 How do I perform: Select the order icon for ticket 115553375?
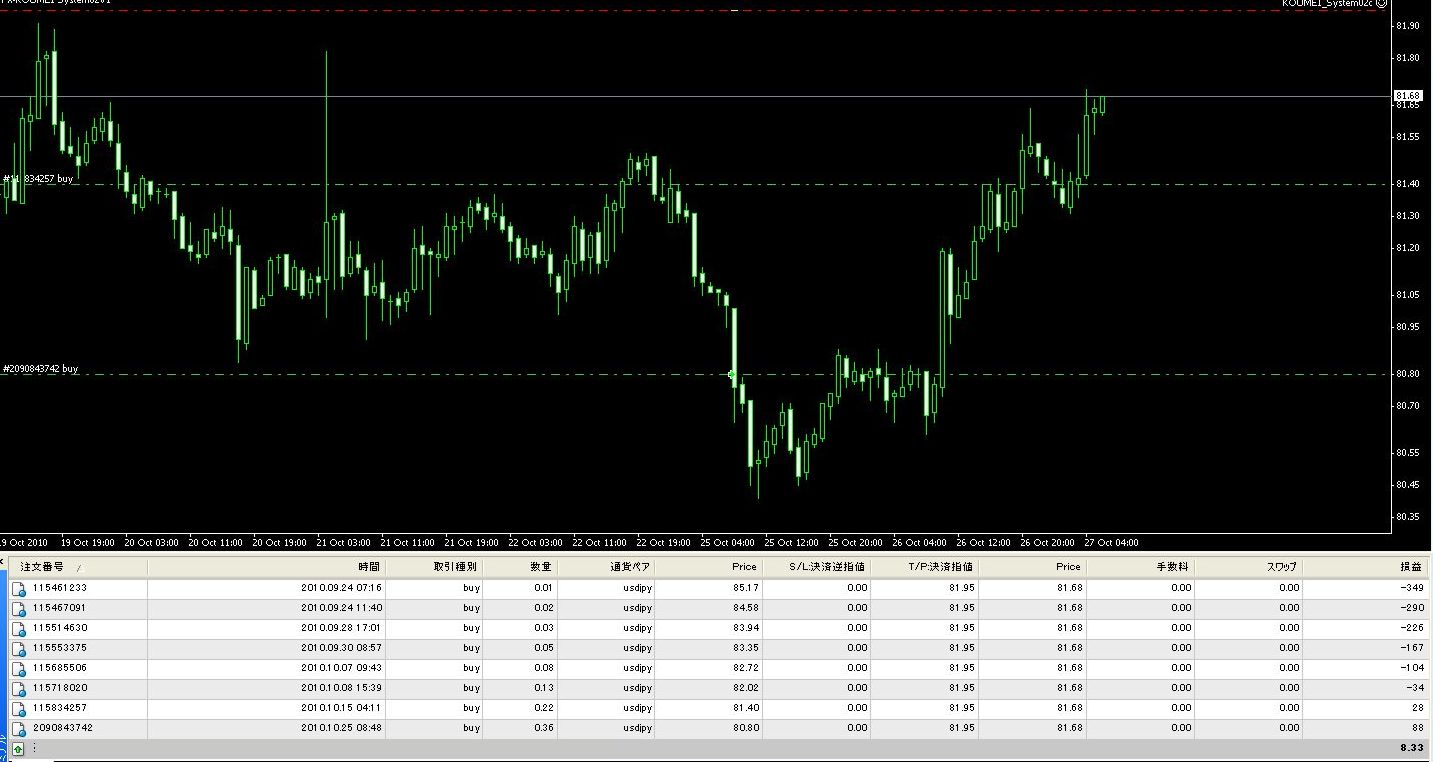pos(18,648)
